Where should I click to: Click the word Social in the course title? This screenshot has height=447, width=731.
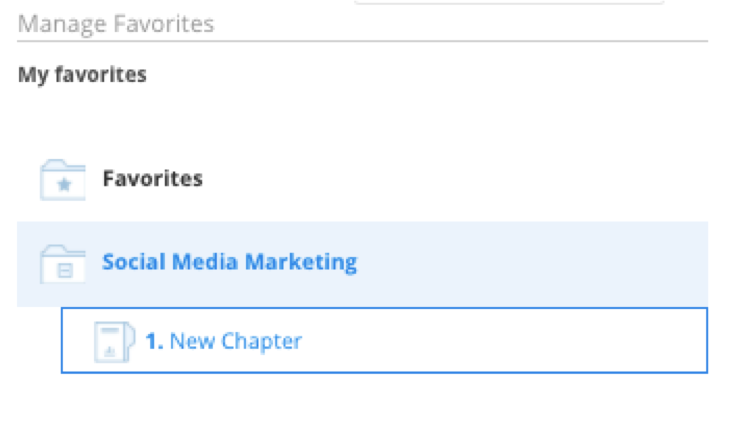click(134, 262)
